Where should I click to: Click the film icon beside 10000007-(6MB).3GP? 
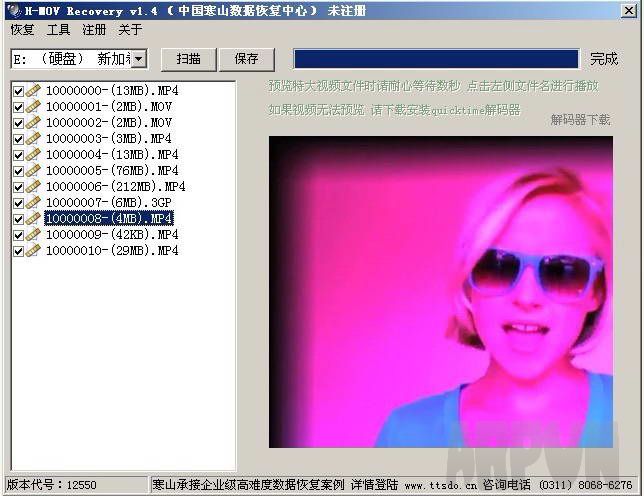point(33,203)
